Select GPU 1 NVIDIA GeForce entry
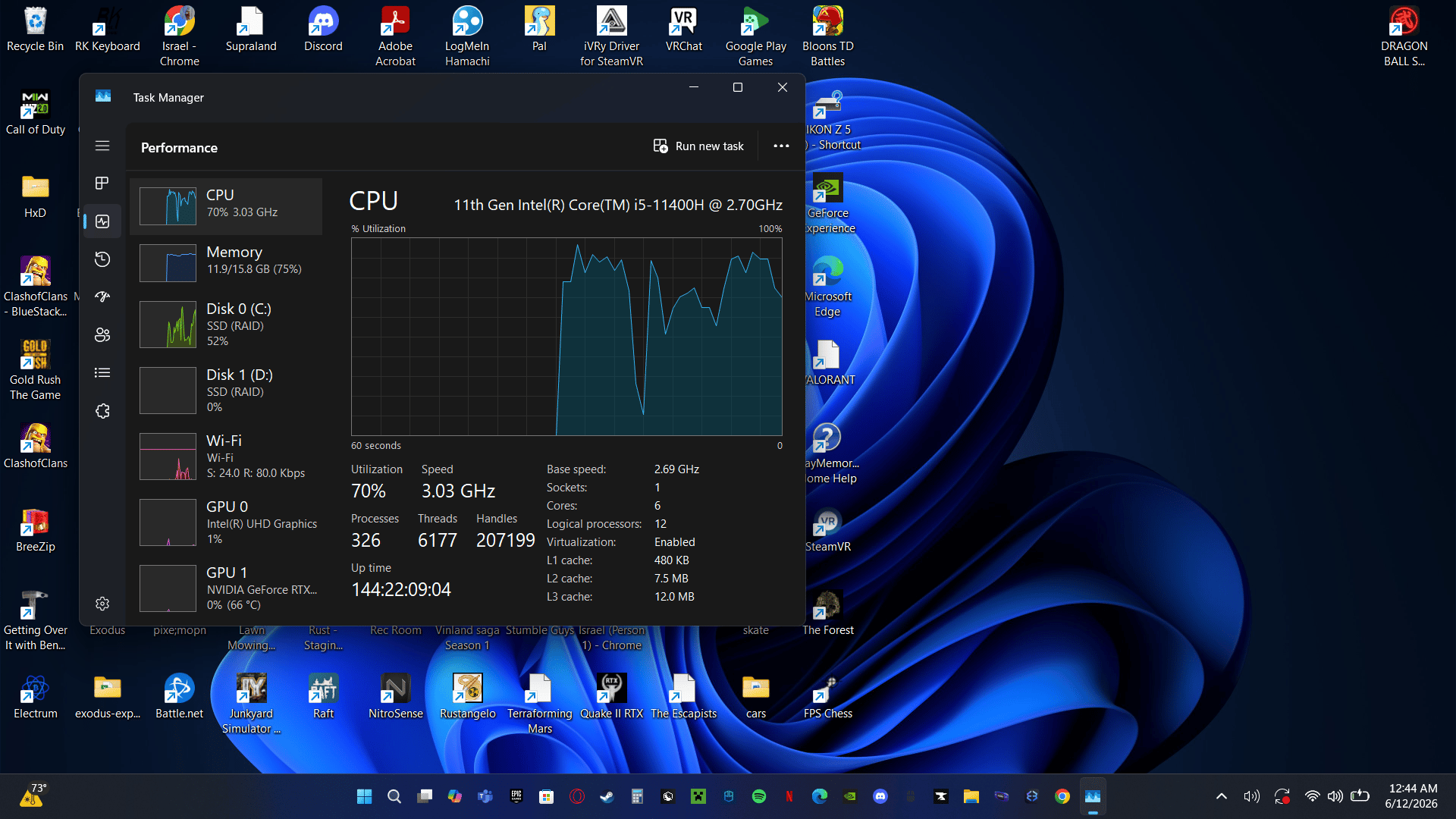1456x819 pixels. pos(226,588)
